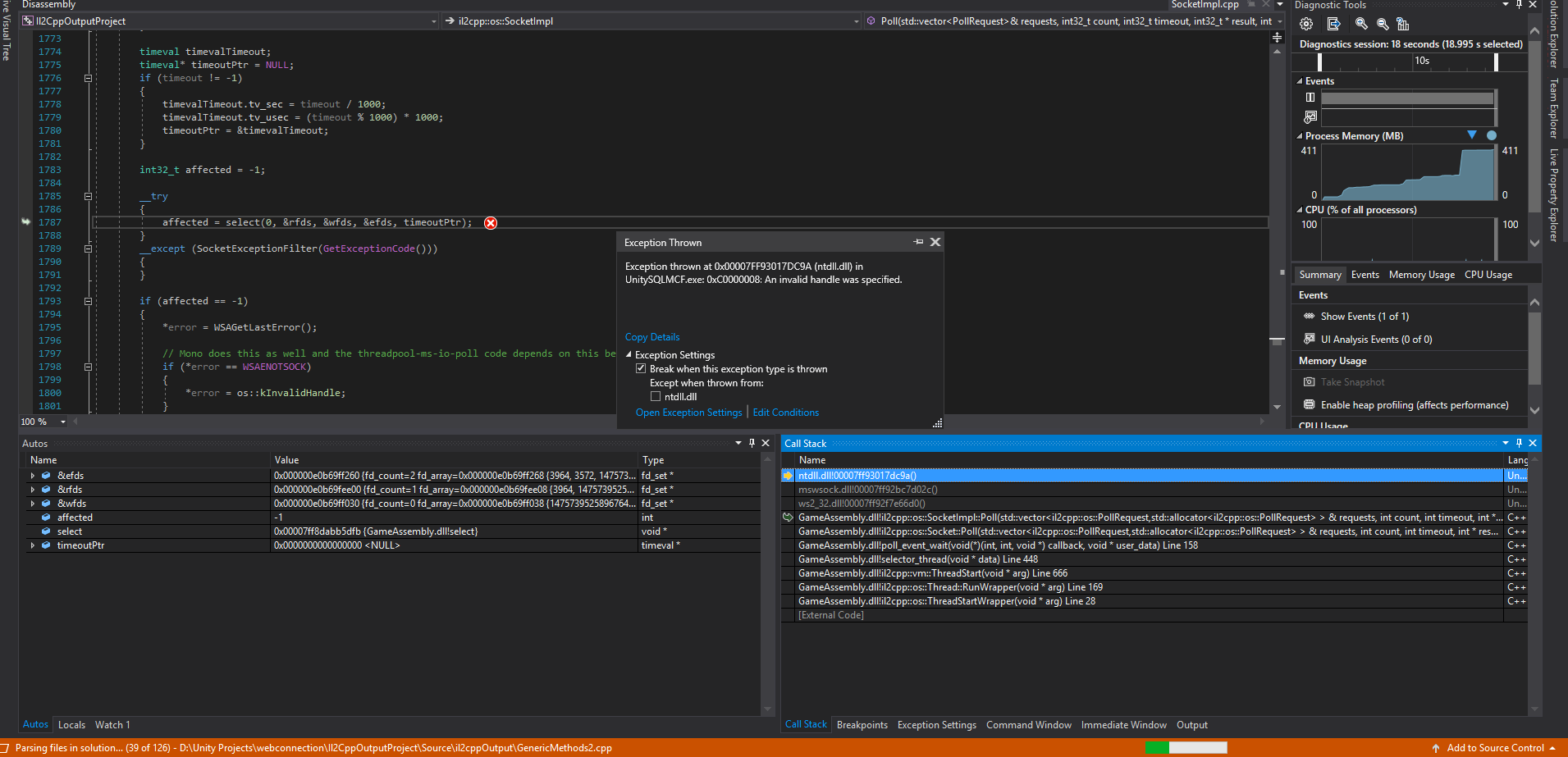
Task: Pin the Exception Thrown popup
Action: tap(918, 241)
